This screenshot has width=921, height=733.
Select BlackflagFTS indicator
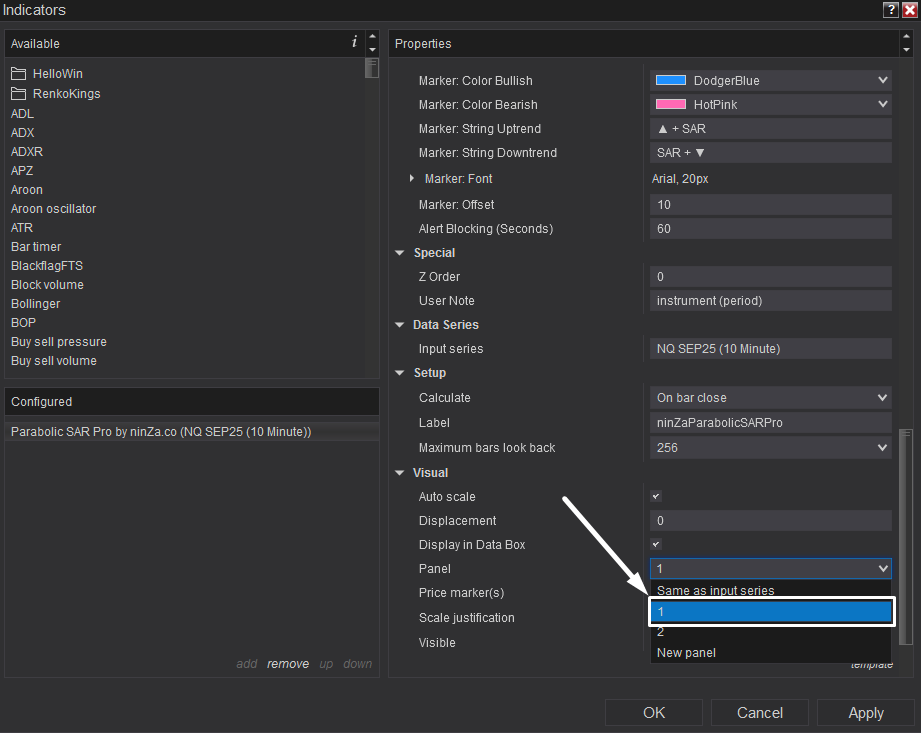click(47, 265)
